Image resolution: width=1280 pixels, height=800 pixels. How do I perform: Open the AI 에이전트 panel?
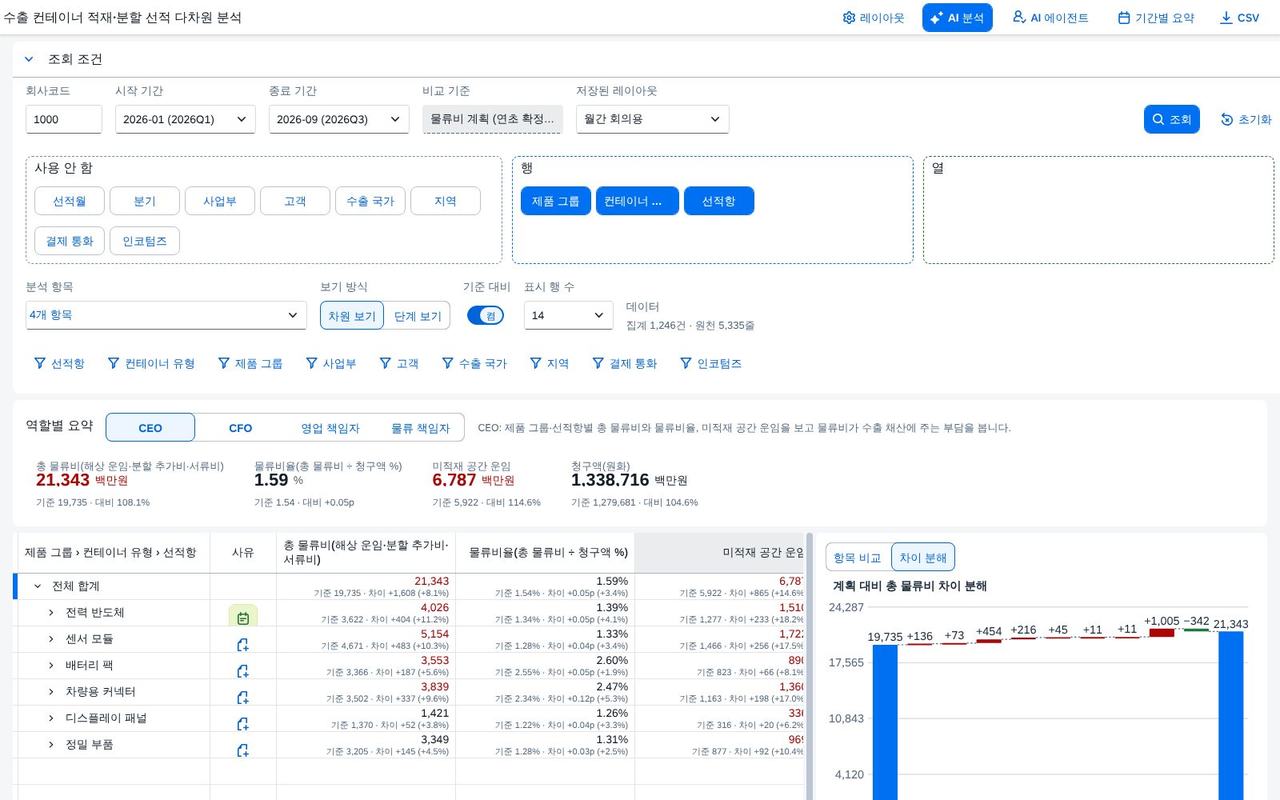tap(1050, 18)
